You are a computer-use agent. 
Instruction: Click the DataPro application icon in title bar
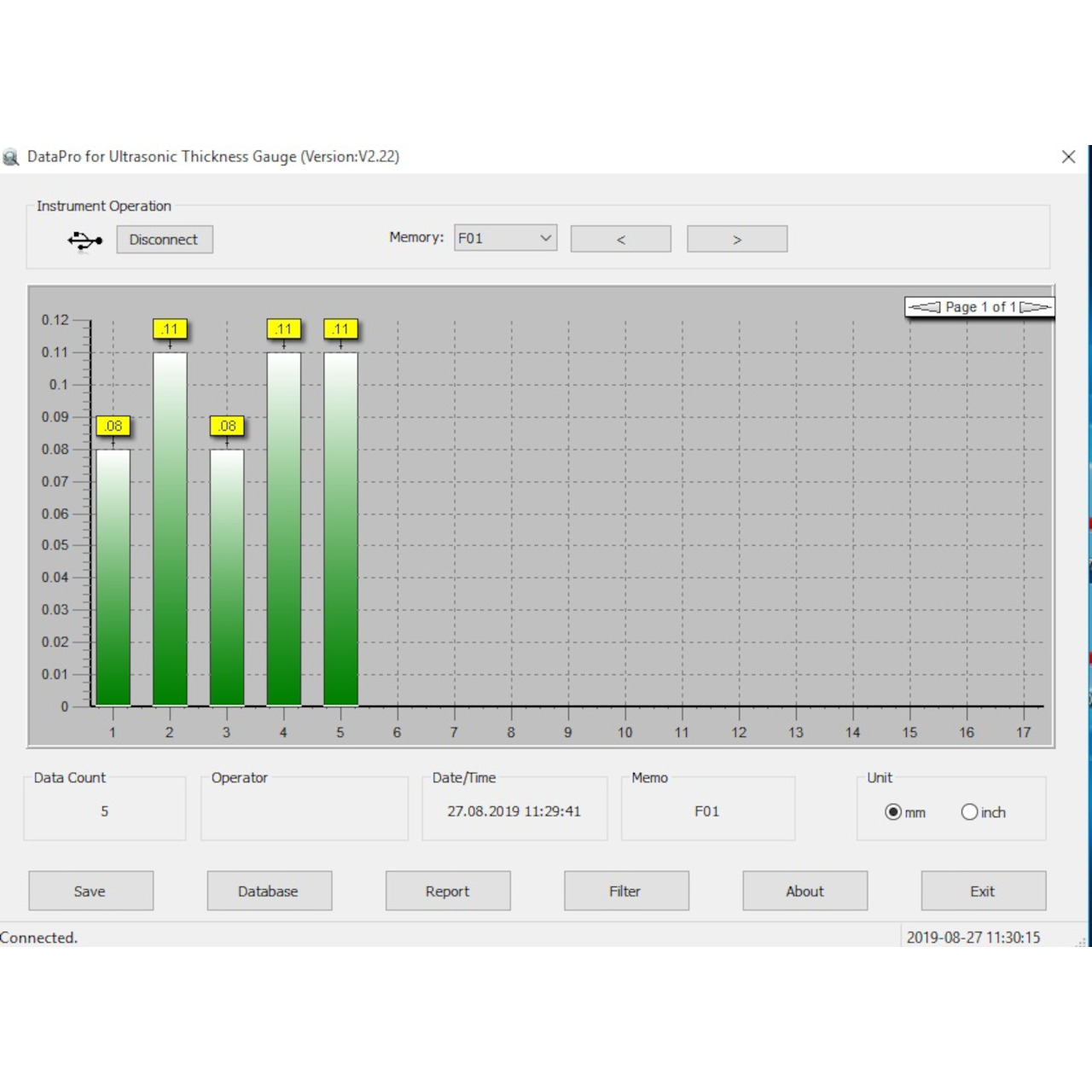(x=11, y=157)
